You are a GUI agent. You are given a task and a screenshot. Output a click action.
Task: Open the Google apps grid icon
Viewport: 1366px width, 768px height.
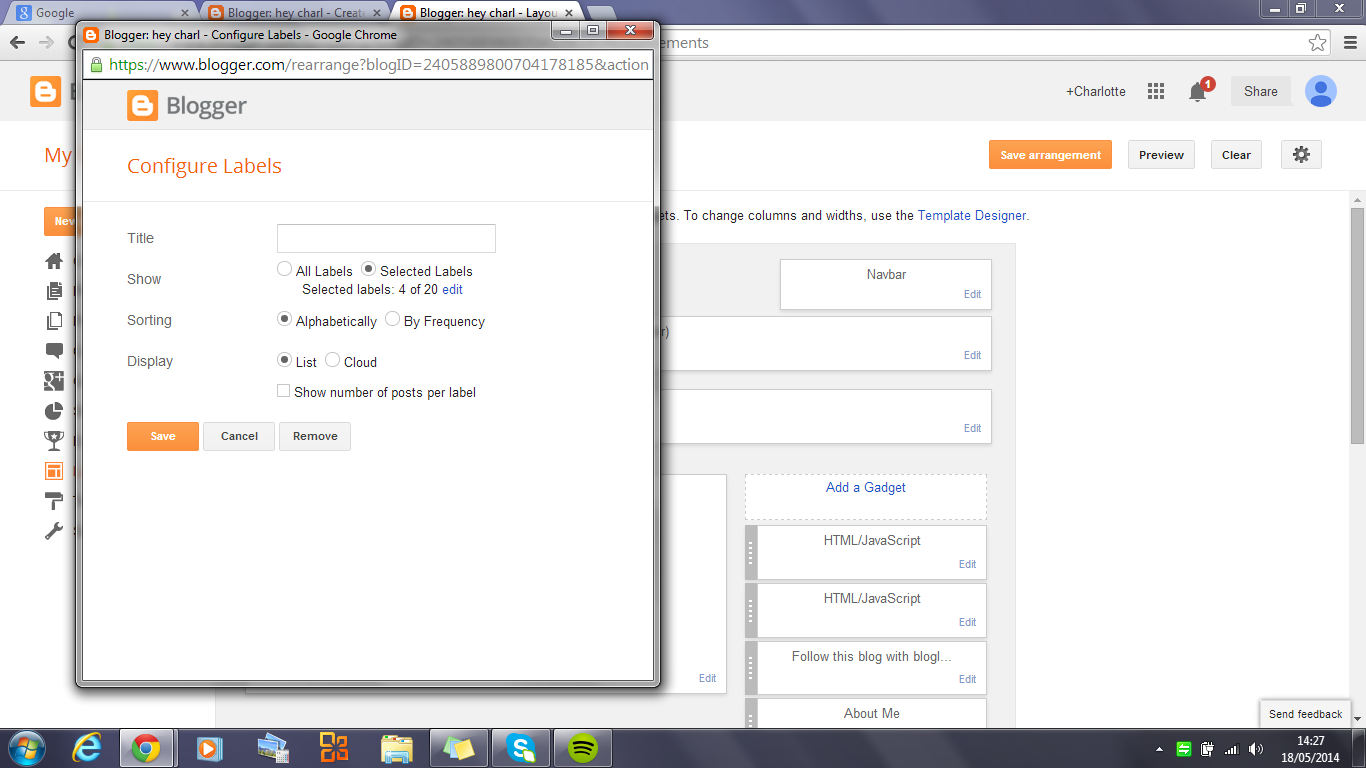tap(1156, 91)
